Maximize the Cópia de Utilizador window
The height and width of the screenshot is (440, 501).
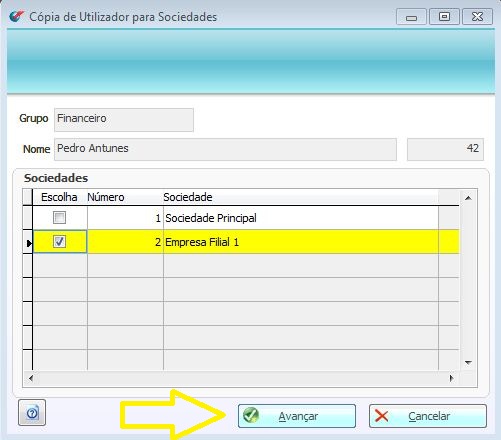(x=444, y=17)
